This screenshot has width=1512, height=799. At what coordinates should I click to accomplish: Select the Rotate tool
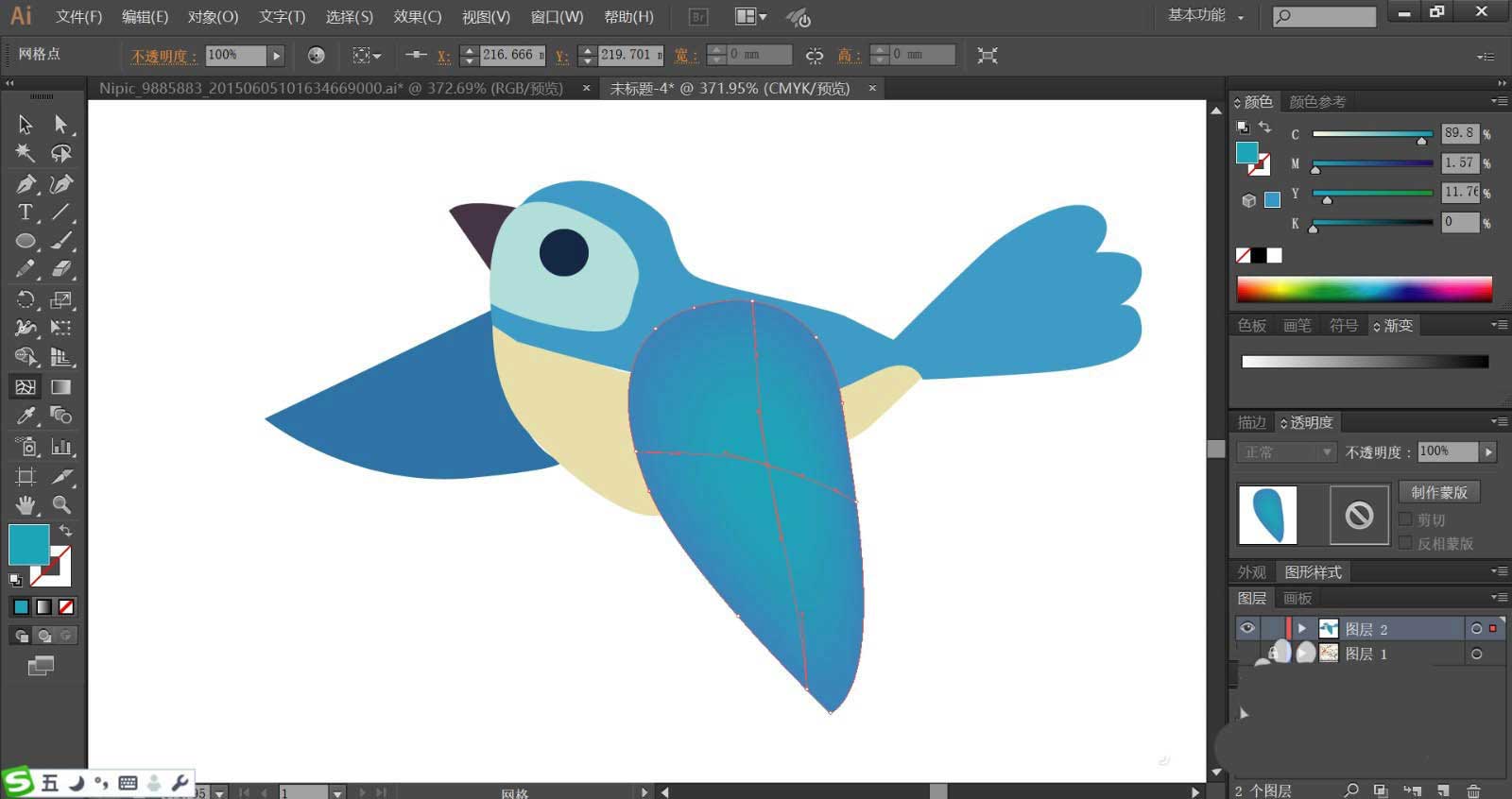(x=26, y=299)
